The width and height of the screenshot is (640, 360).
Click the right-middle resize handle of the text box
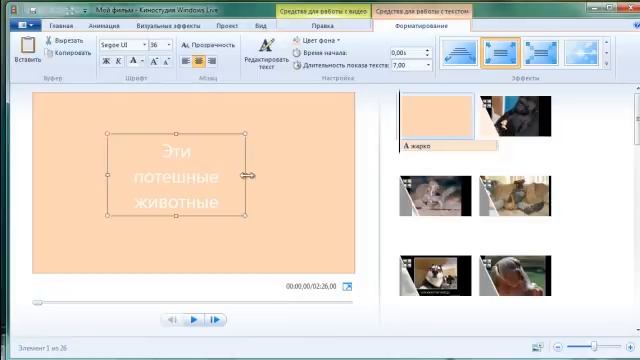coord(245,175)
